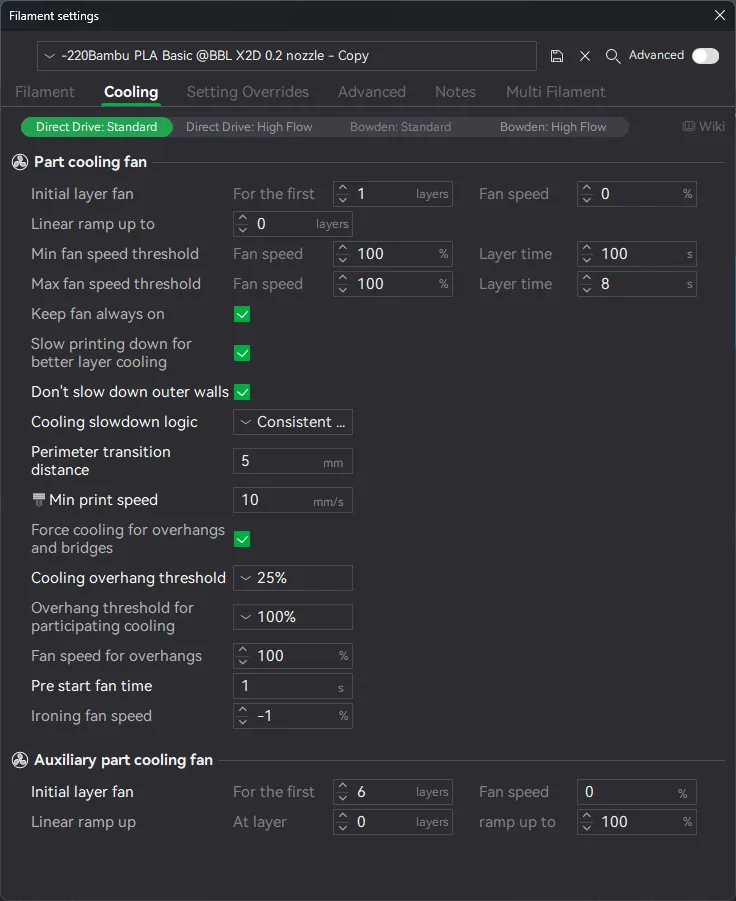Image resolution: width=736 pixels, height=901 pixels.
Task: Adjust Min fan speed threshold Layer time stepper
Action: (586, 254)
